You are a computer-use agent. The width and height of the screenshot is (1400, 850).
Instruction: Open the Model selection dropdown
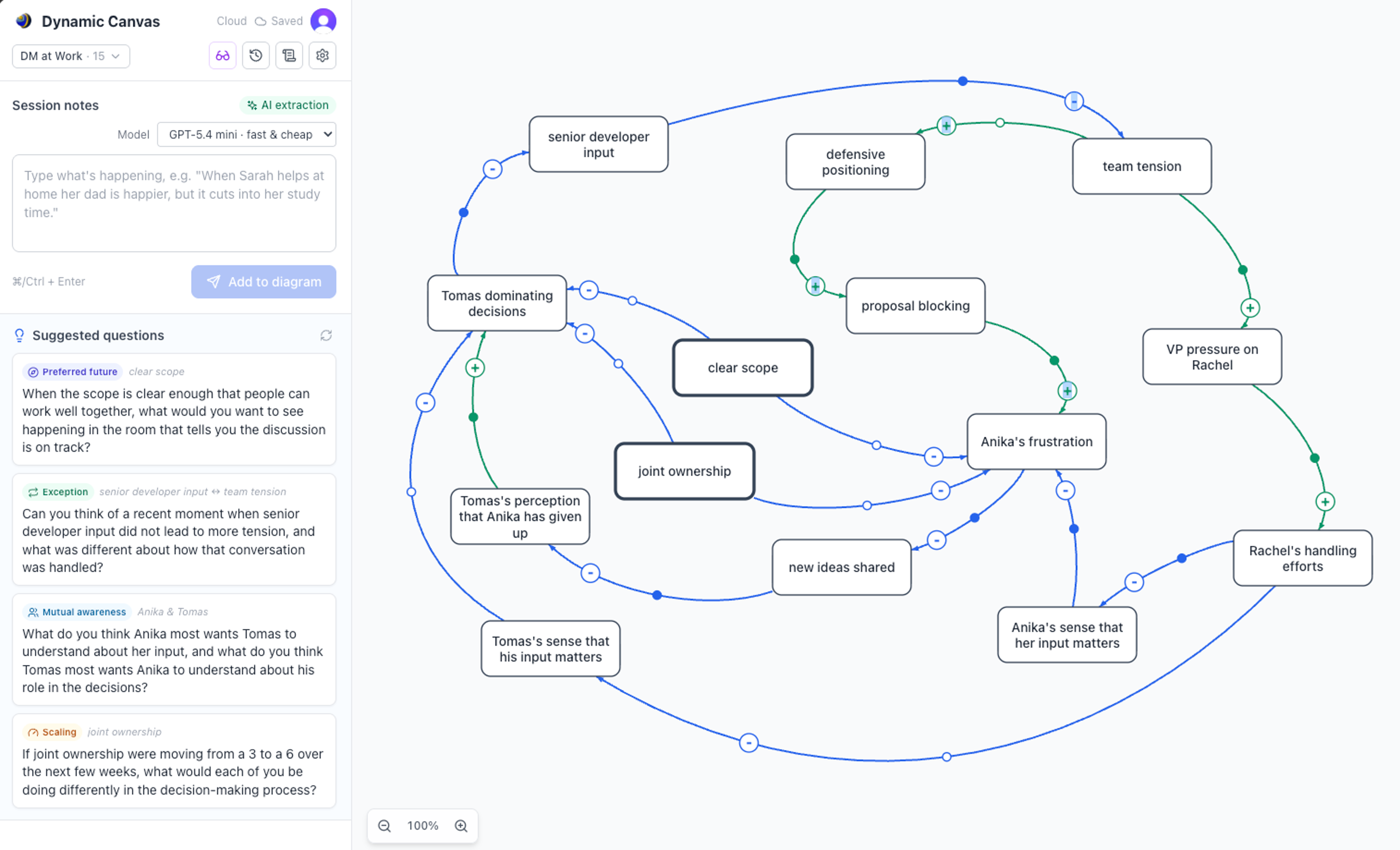[x=247, y=135]
